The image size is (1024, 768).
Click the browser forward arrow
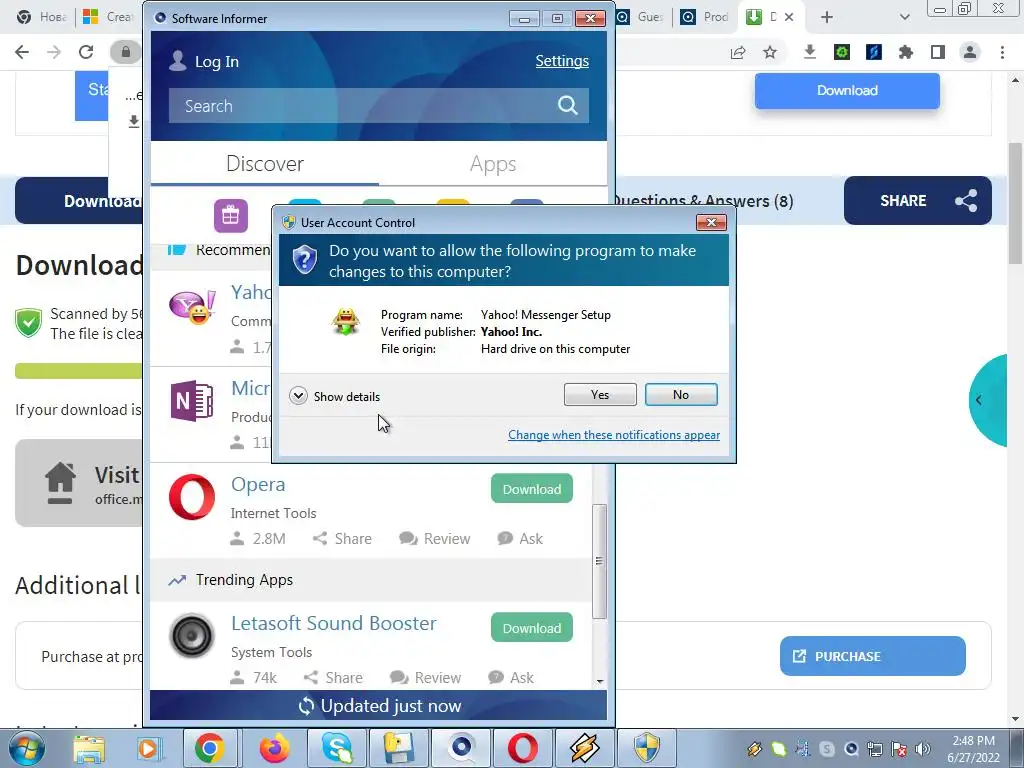[x=54, y=52]
